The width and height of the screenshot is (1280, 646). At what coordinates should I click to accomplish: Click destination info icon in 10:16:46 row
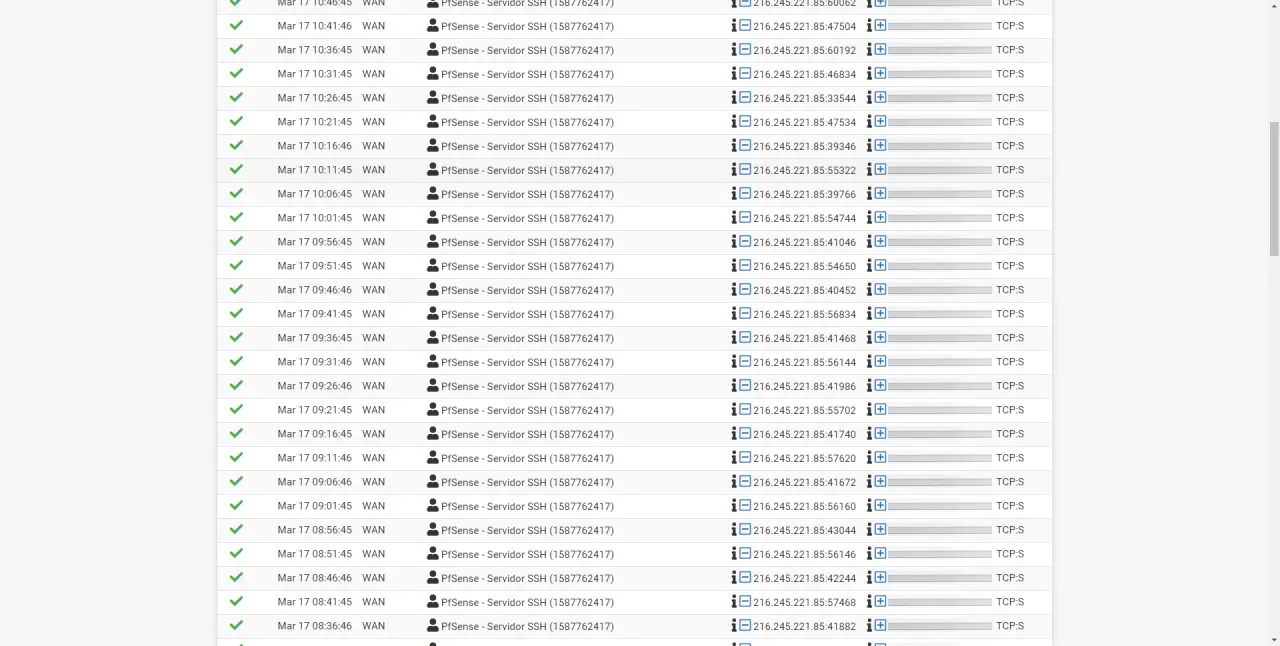[x=869, y=145]
